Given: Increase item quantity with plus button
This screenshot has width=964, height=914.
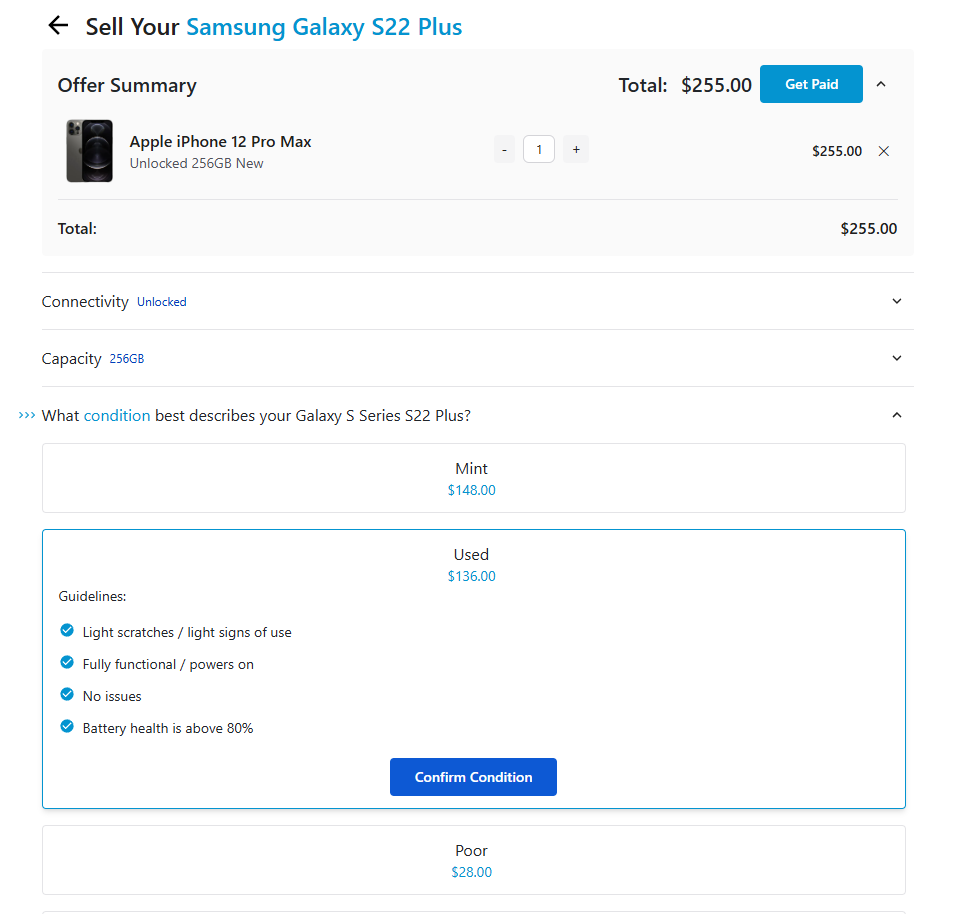Looking at the screenshot, I should (x=576, y=150).
